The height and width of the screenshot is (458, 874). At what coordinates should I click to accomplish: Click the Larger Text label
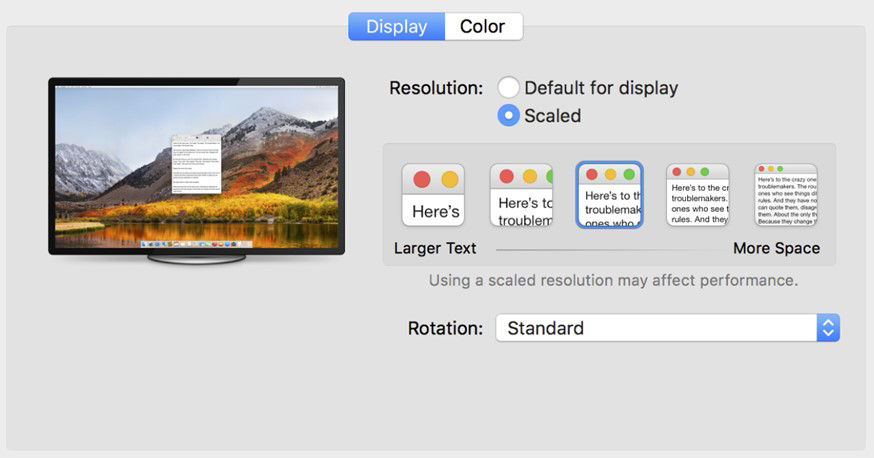point(435,248)
